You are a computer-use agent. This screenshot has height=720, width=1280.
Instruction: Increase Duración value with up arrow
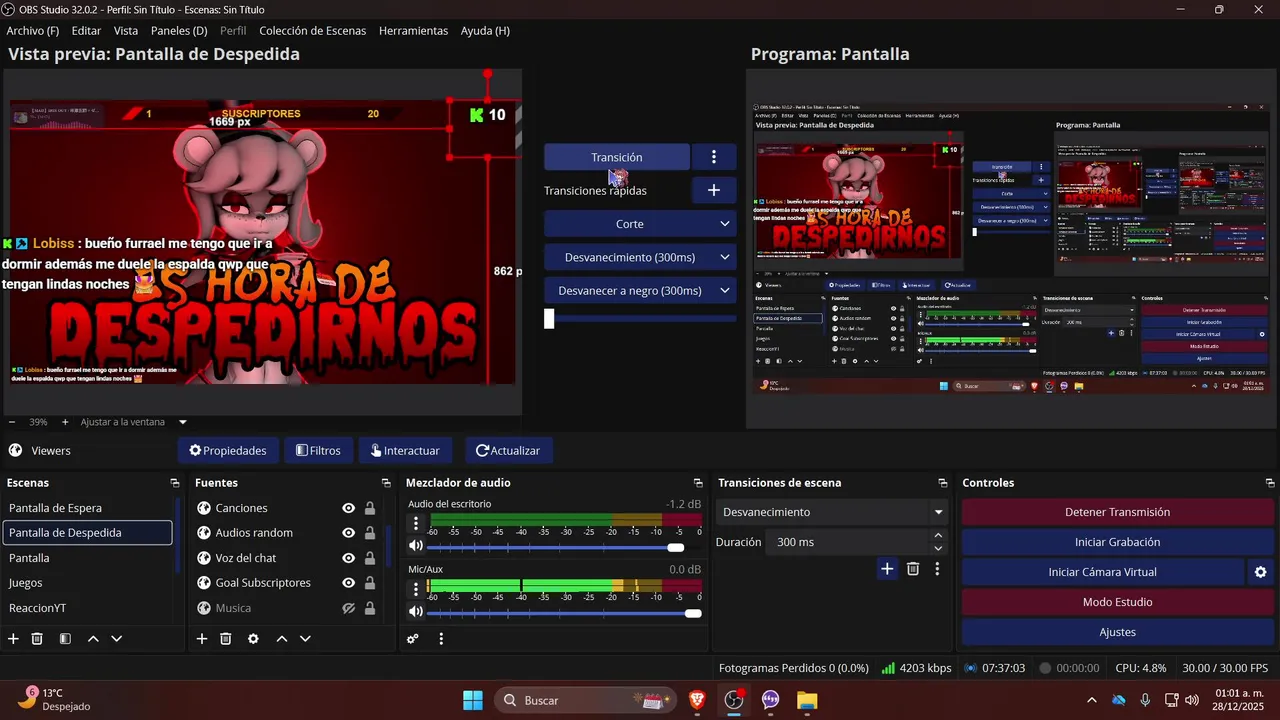coord(938,536)
